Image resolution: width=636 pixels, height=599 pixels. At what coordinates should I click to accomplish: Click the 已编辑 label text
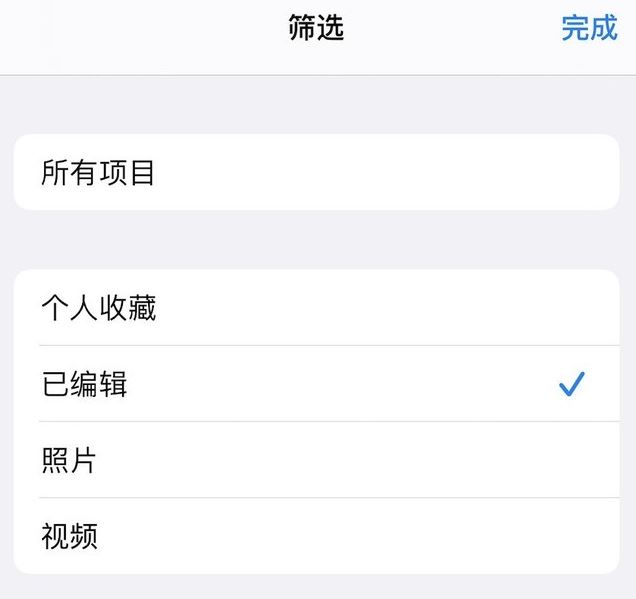pyautogui.click(x=84, y=384)
